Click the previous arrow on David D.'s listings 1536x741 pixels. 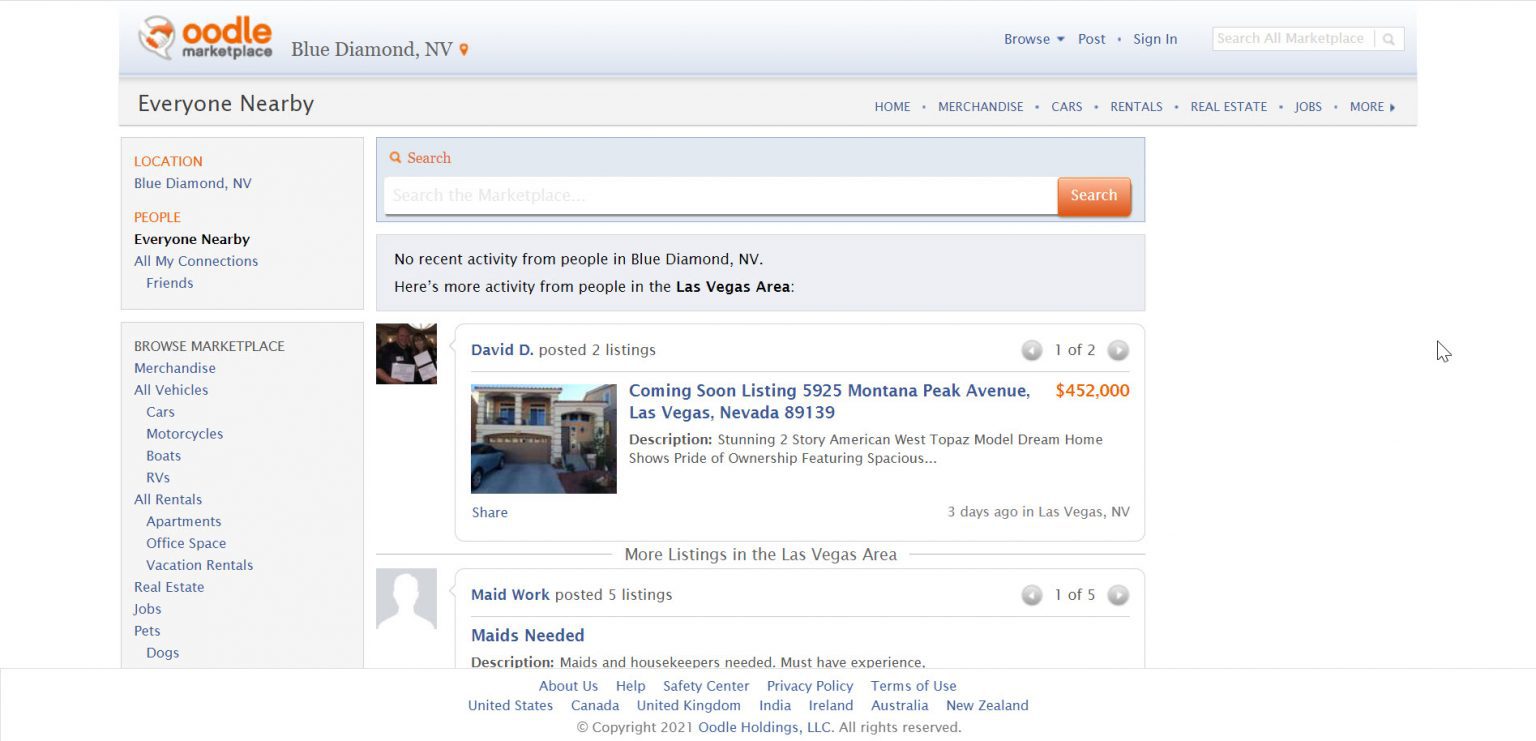pos(1032,350)
